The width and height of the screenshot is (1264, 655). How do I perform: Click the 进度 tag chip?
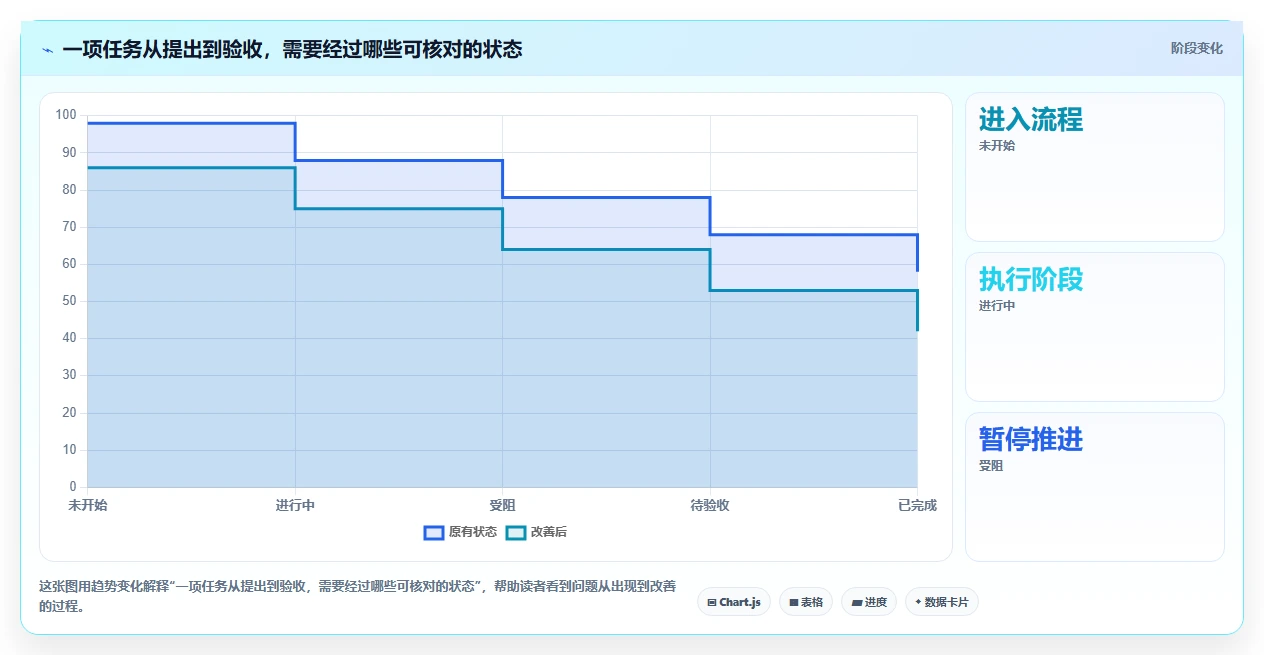coord(869,602)
